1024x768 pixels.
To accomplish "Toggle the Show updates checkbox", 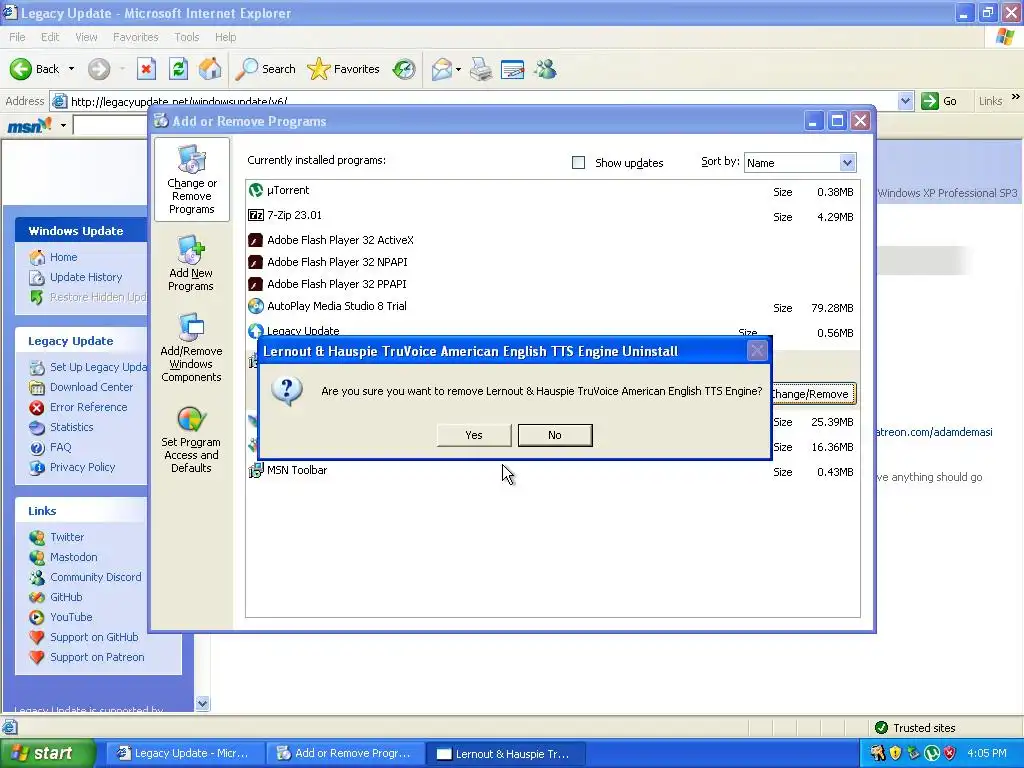I will coord(579,163).
